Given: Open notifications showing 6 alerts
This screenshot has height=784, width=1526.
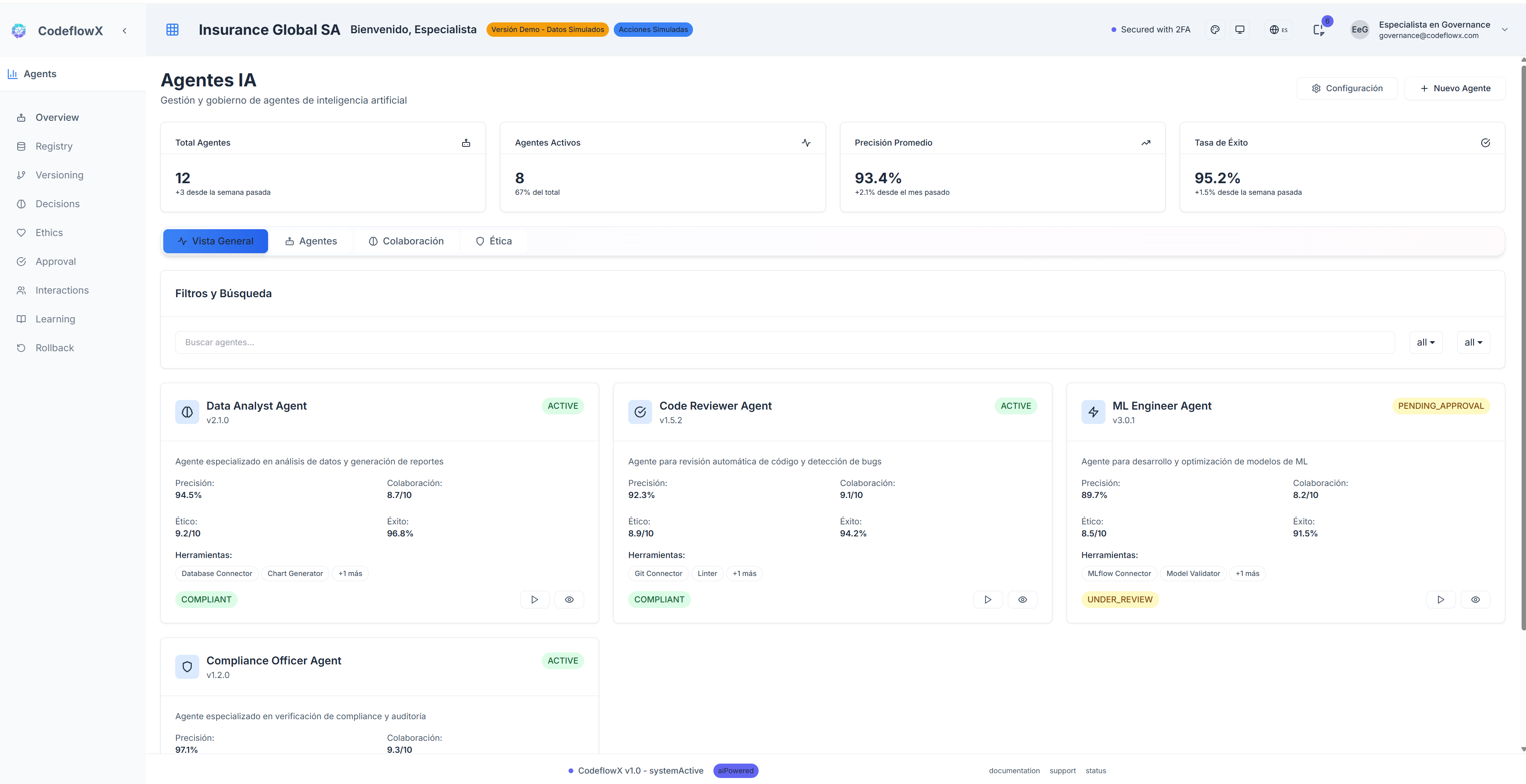Looking at the screenshot, I should click(1320, 30).
